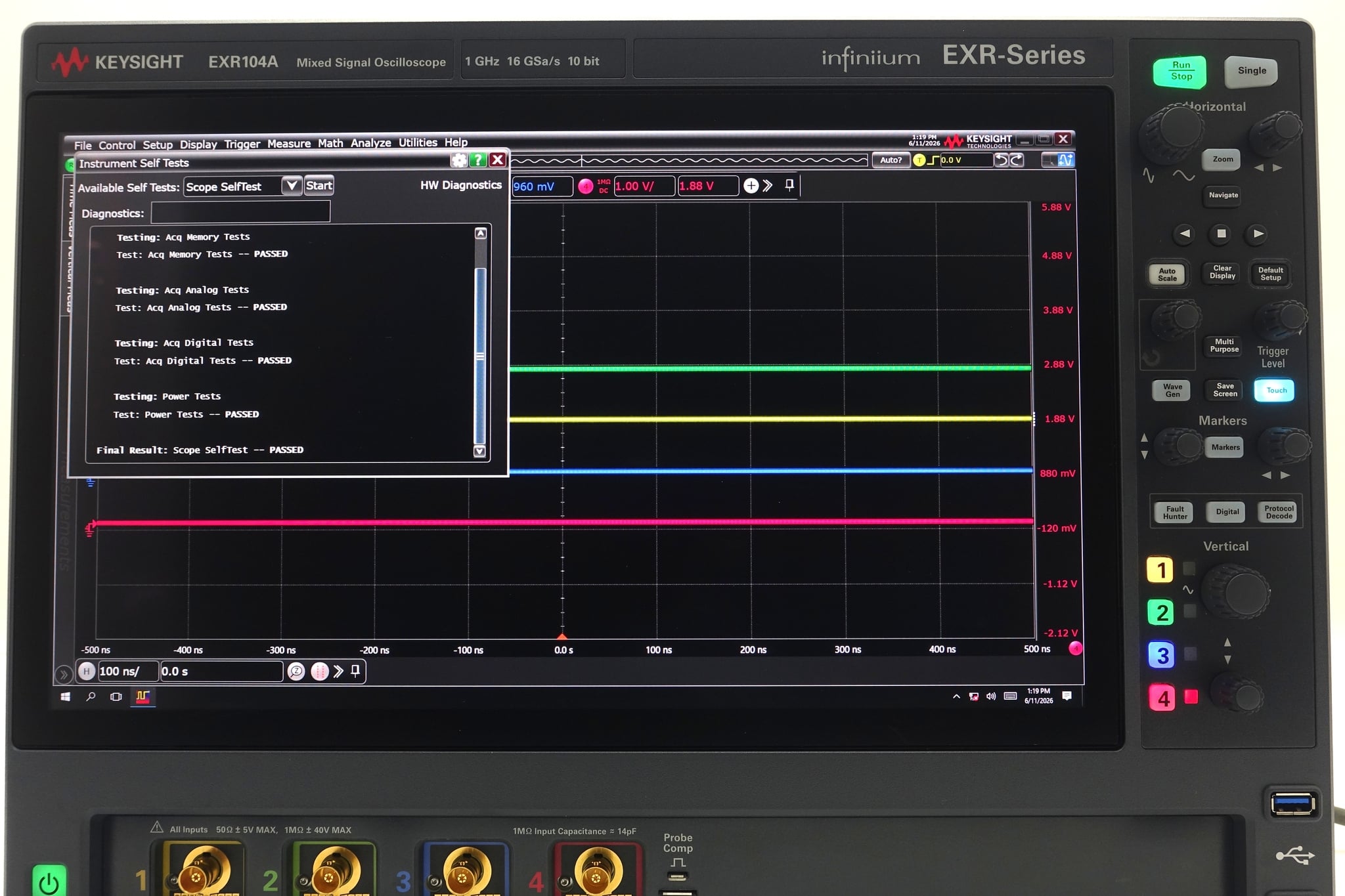
Task: Open the Trigger menu
Action: [x=242, y=144]
